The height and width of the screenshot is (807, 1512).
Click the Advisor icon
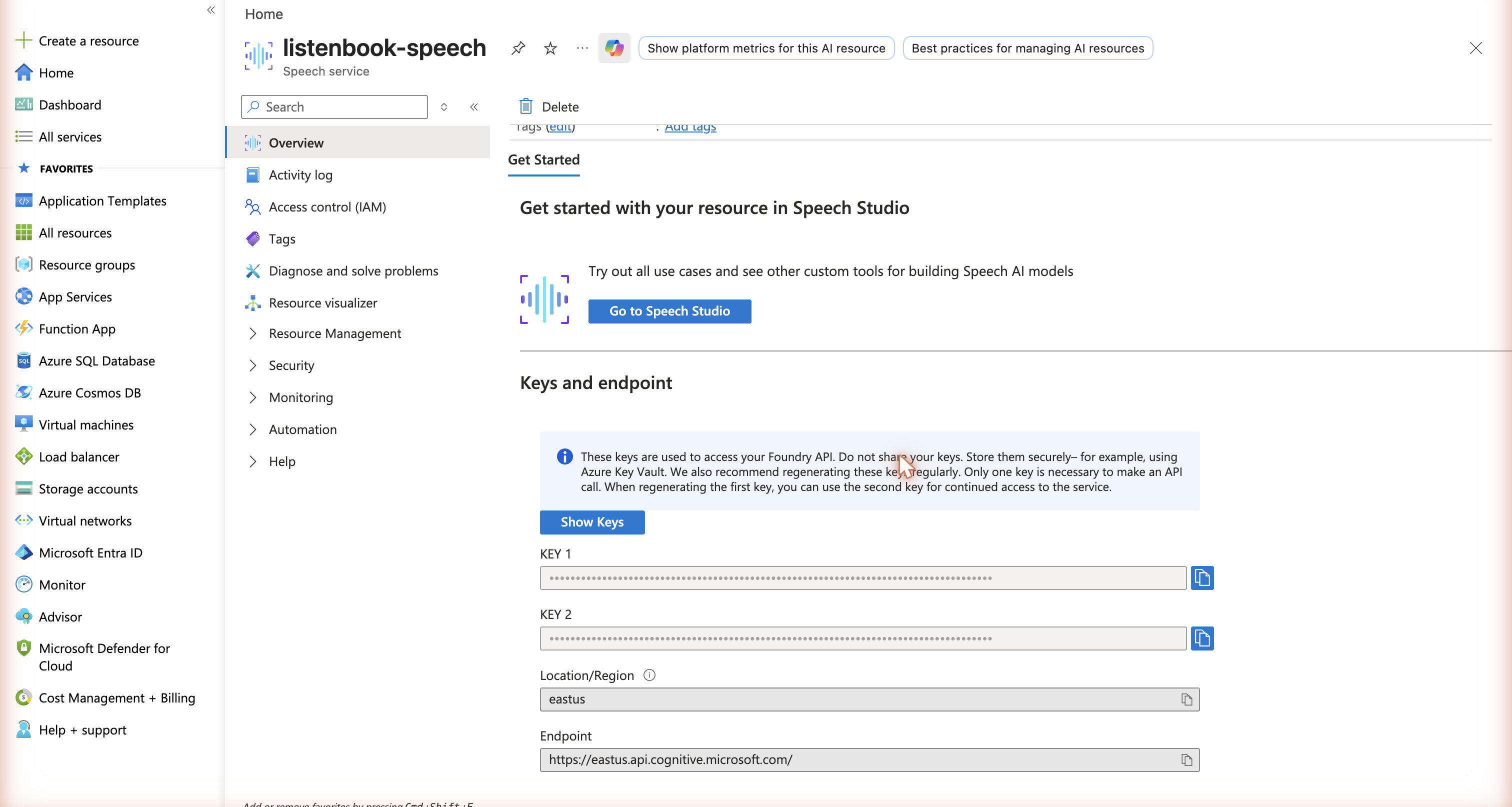pos(23,616)
